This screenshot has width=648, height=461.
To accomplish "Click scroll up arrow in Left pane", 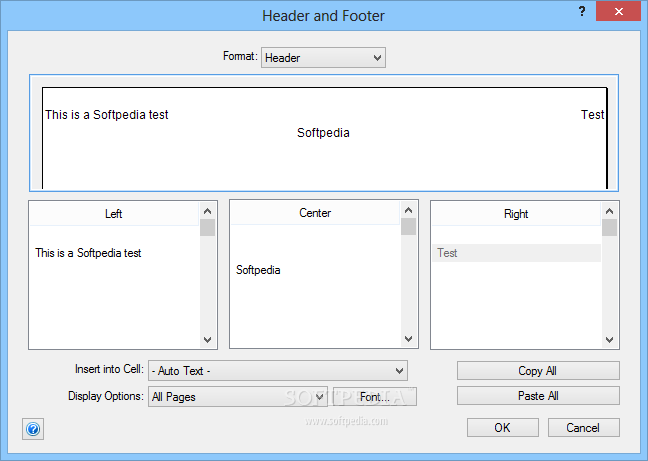I will (207, 211).
